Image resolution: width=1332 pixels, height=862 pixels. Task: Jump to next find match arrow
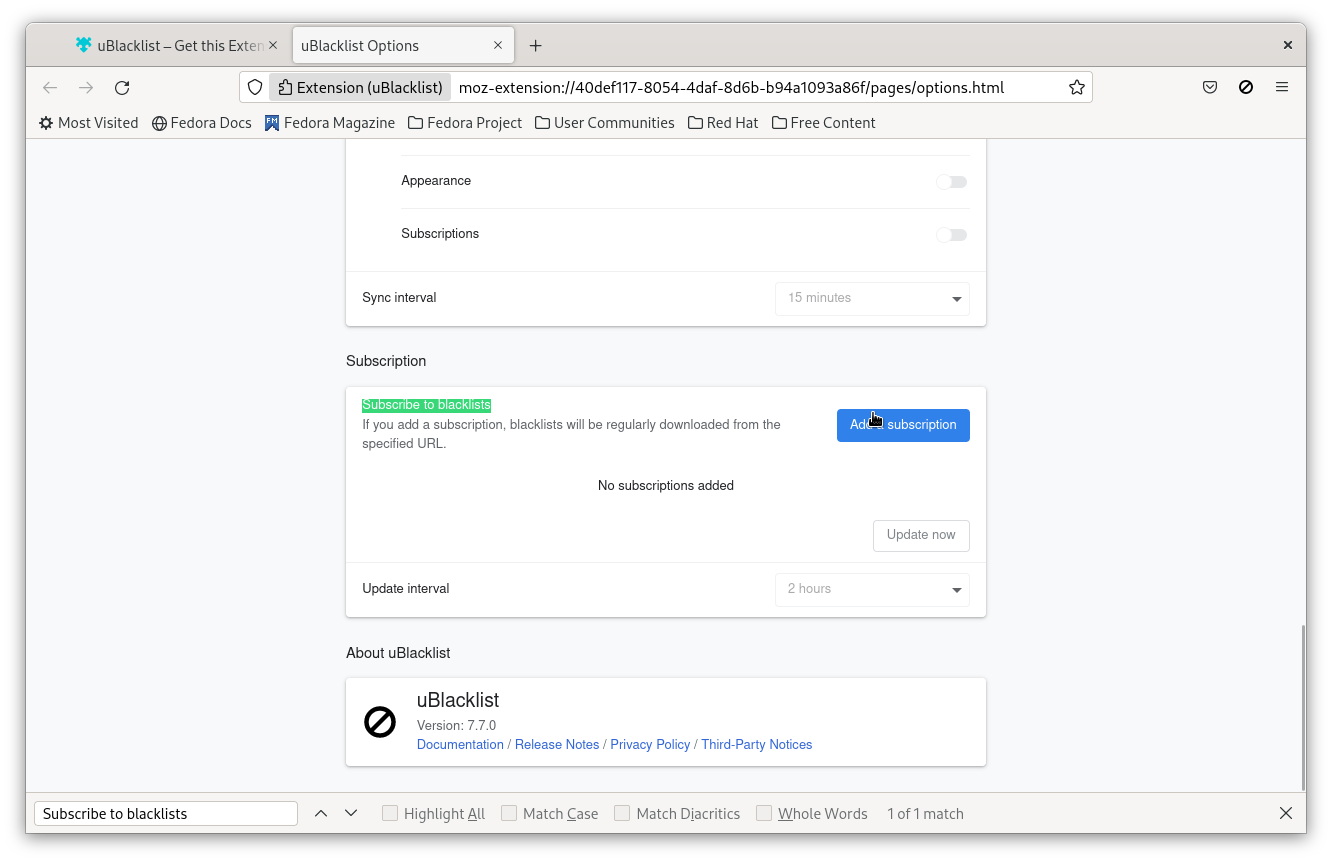[x=351, y=814]
